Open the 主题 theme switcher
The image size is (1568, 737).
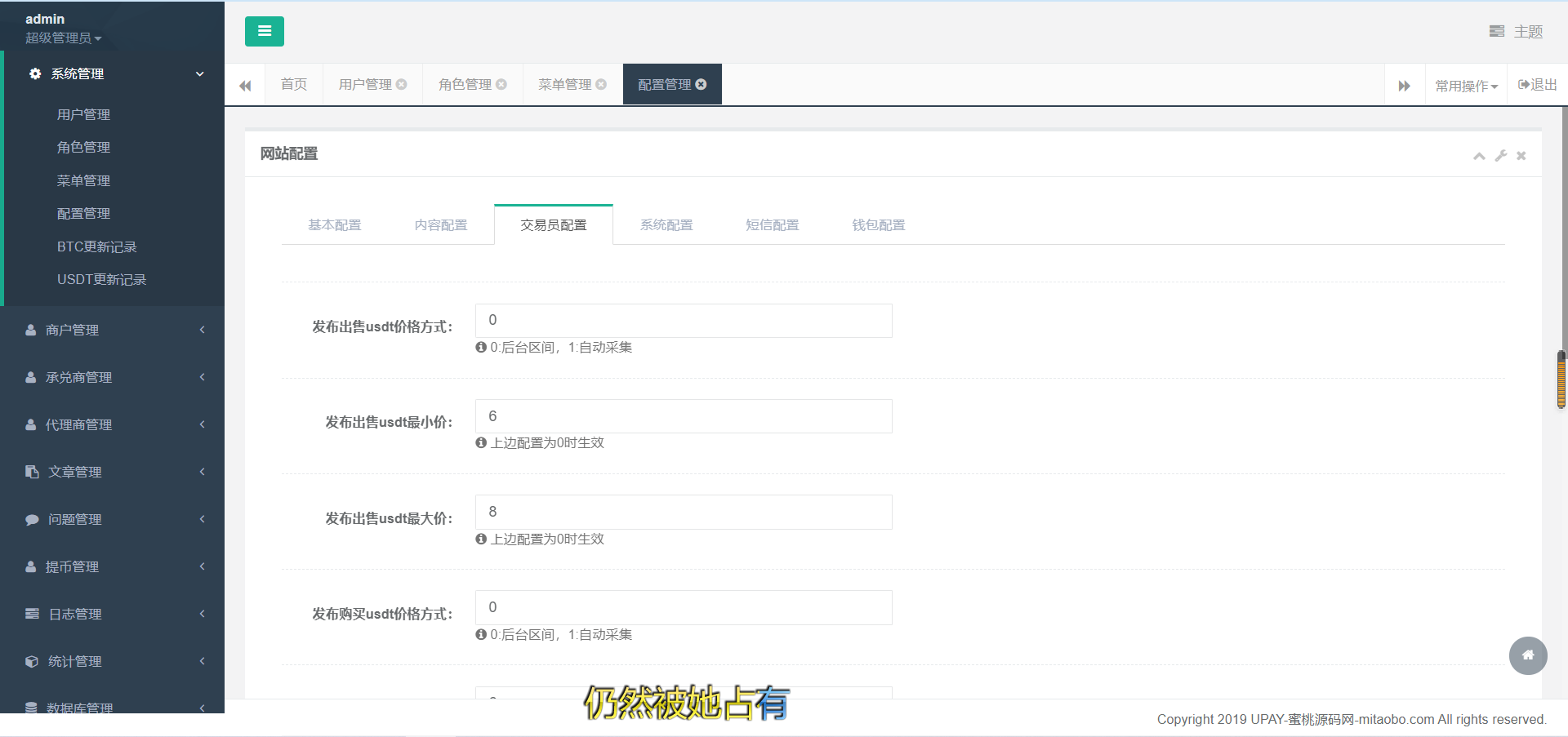point(1516,32)
